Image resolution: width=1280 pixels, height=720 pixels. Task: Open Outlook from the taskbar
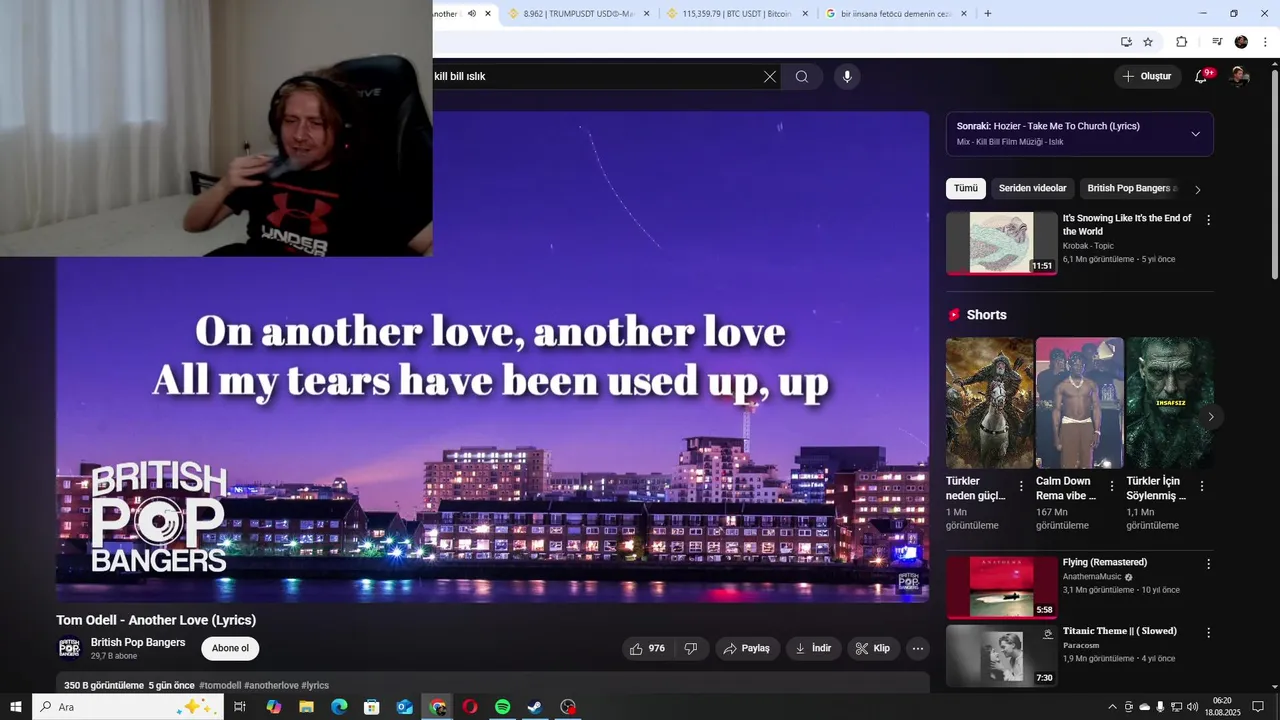click(404, 707)
